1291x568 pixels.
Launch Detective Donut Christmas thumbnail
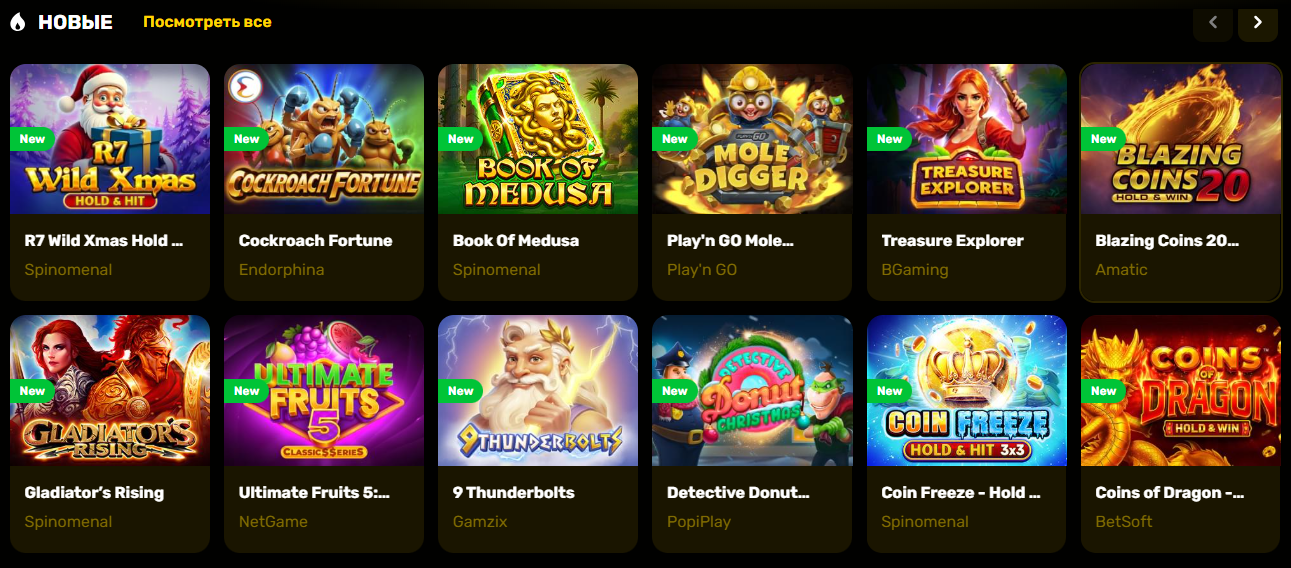[752, 391]
